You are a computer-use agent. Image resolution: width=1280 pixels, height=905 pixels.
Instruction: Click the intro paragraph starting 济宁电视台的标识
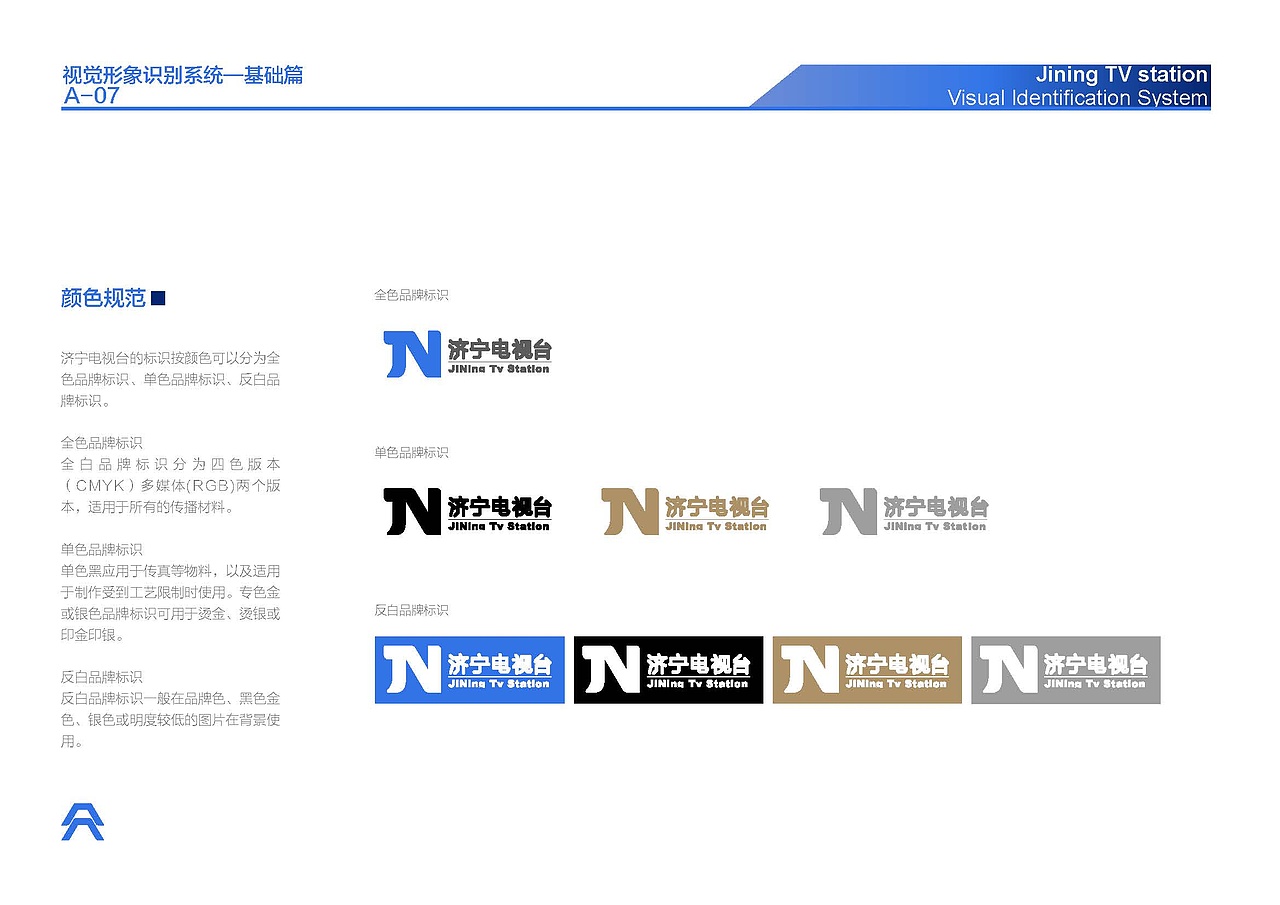pos(170,379)
